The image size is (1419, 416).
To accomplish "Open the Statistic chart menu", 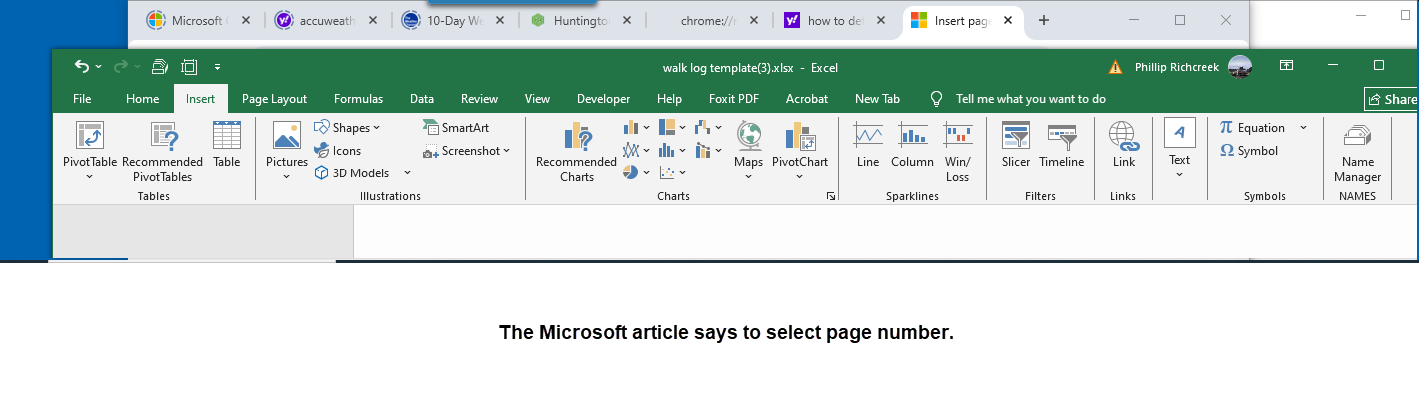I will point(673,150).
